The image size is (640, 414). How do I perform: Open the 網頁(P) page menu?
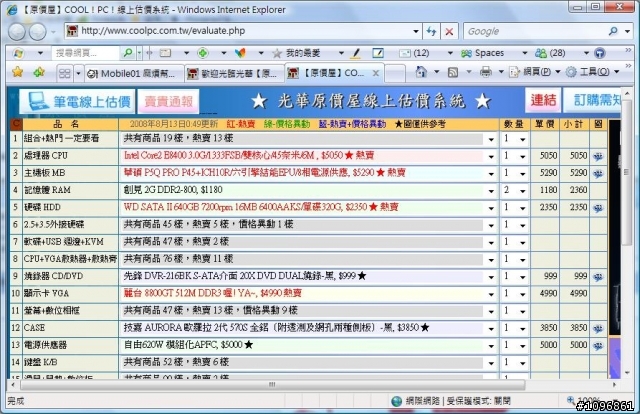[x=536, y=72]
